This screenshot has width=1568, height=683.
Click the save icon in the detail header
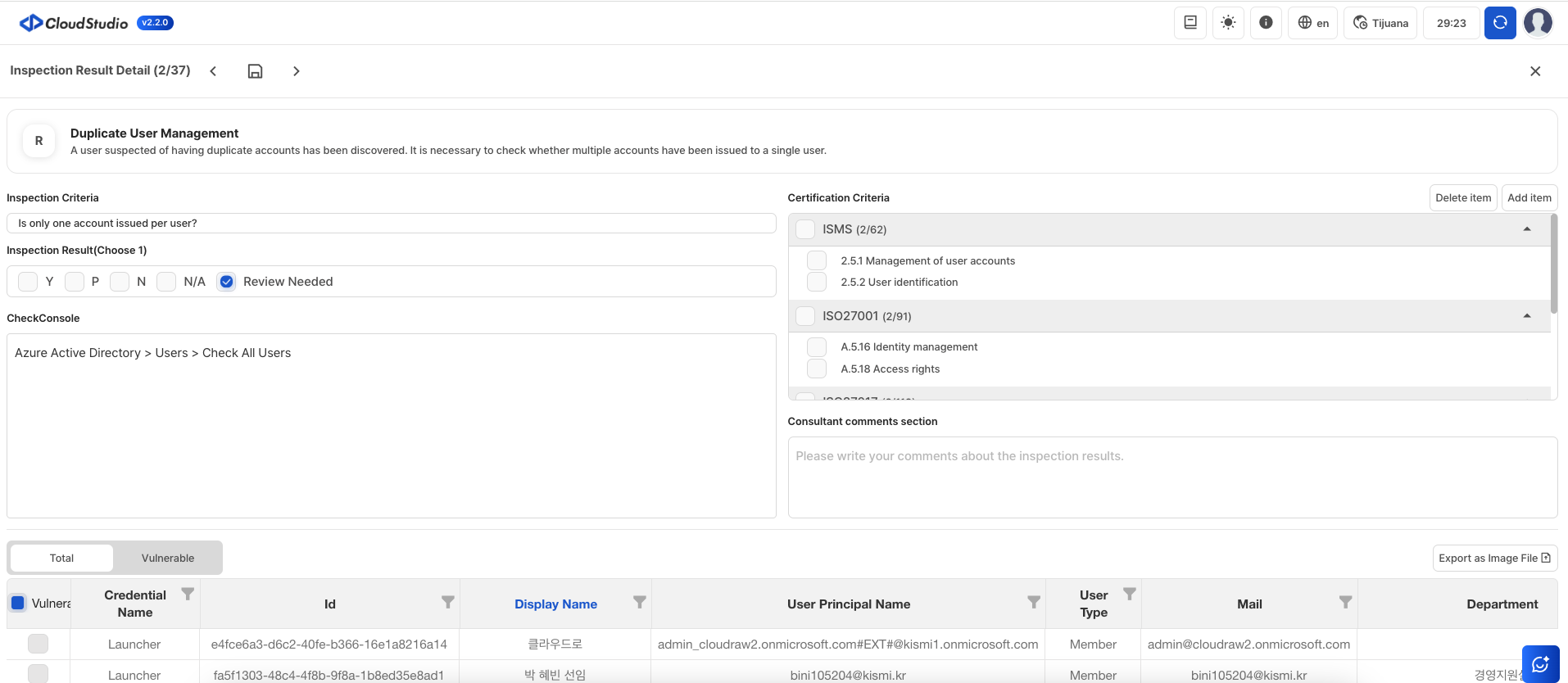[x=255, y=71]
